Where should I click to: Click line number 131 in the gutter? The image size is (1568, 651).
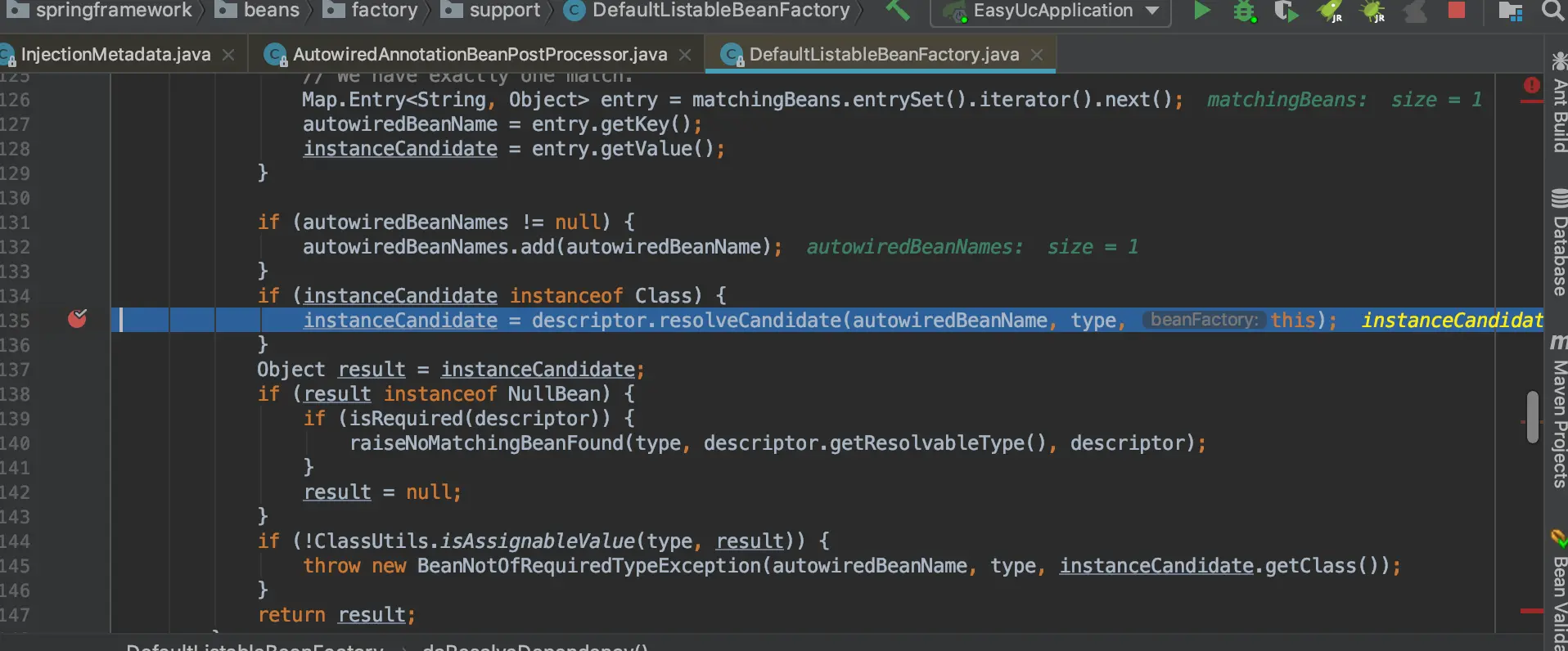tap(16, 222)
